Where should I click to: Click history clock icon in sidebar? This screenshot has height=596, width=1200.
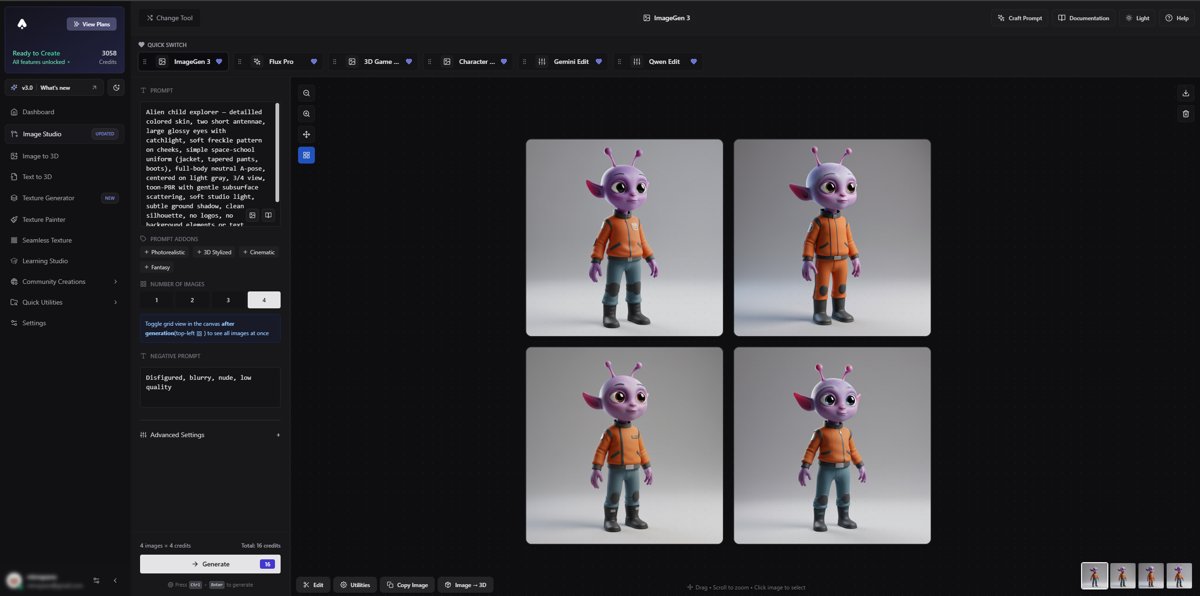(116, 88)
